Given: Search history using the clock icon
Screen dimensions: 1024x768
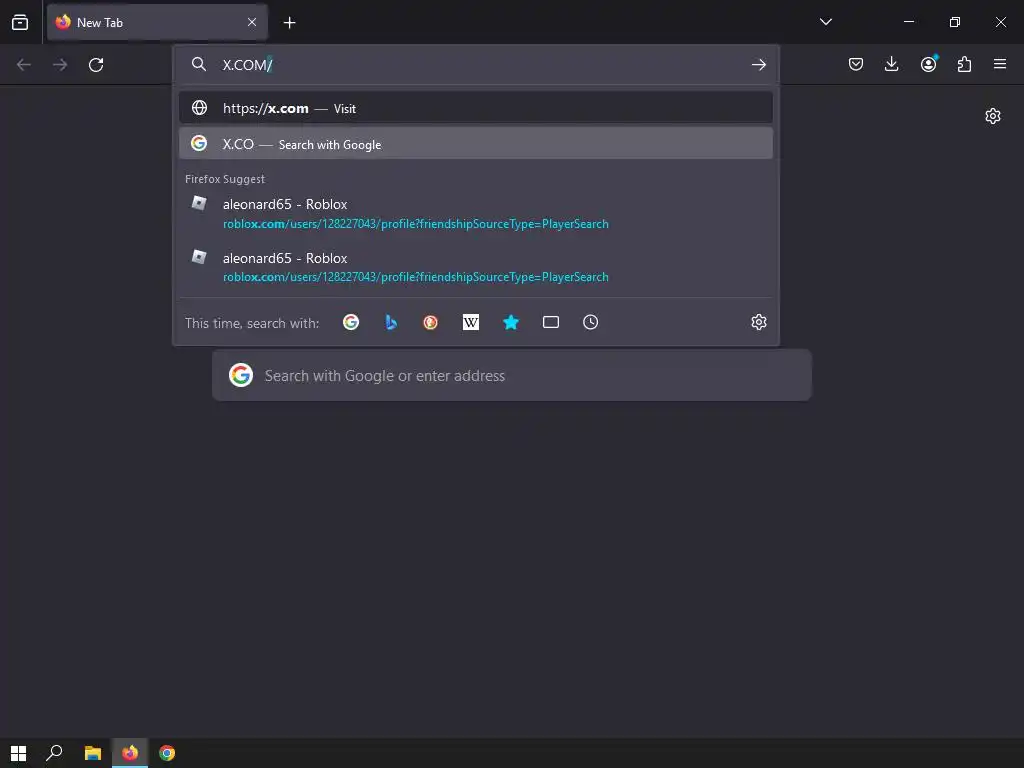Looking at the screenshot, I should [590, 322].
